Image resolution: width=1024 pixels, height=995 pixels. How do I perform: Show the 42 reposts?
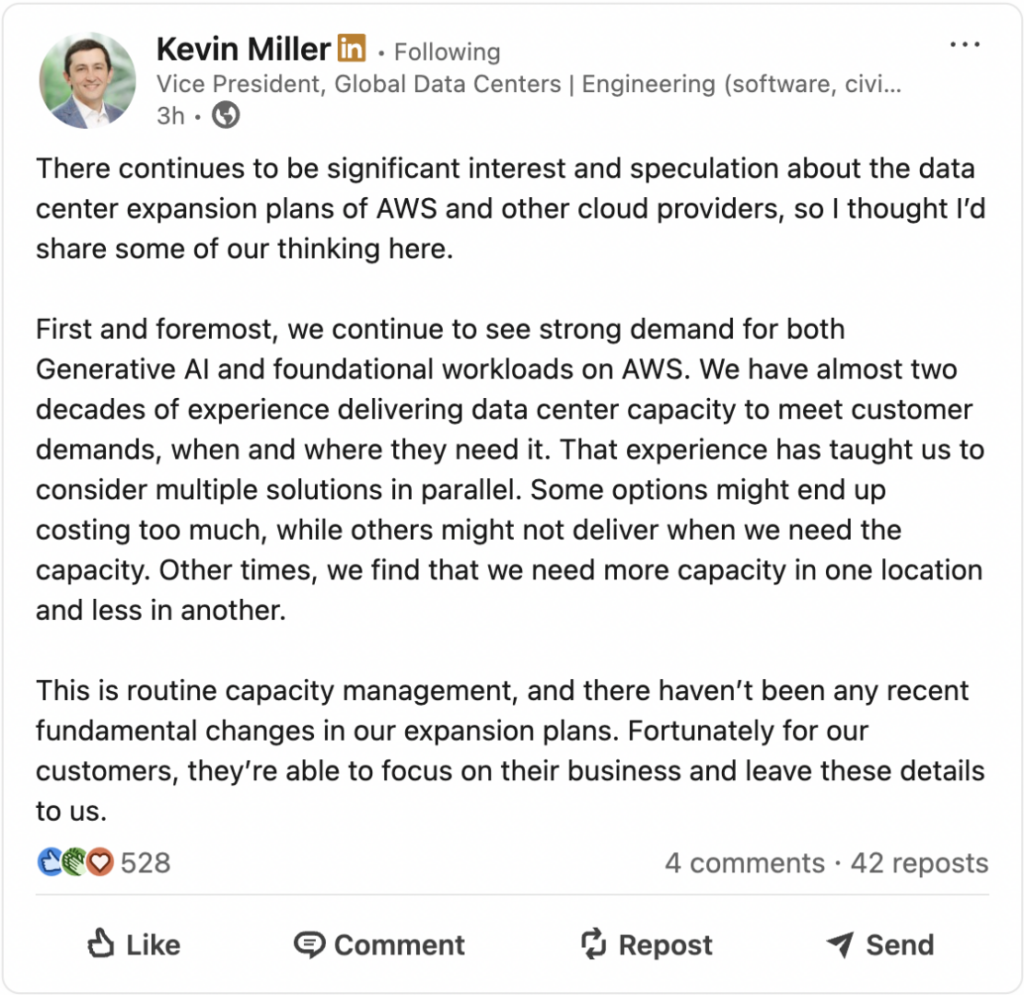(x=919, y=863)
